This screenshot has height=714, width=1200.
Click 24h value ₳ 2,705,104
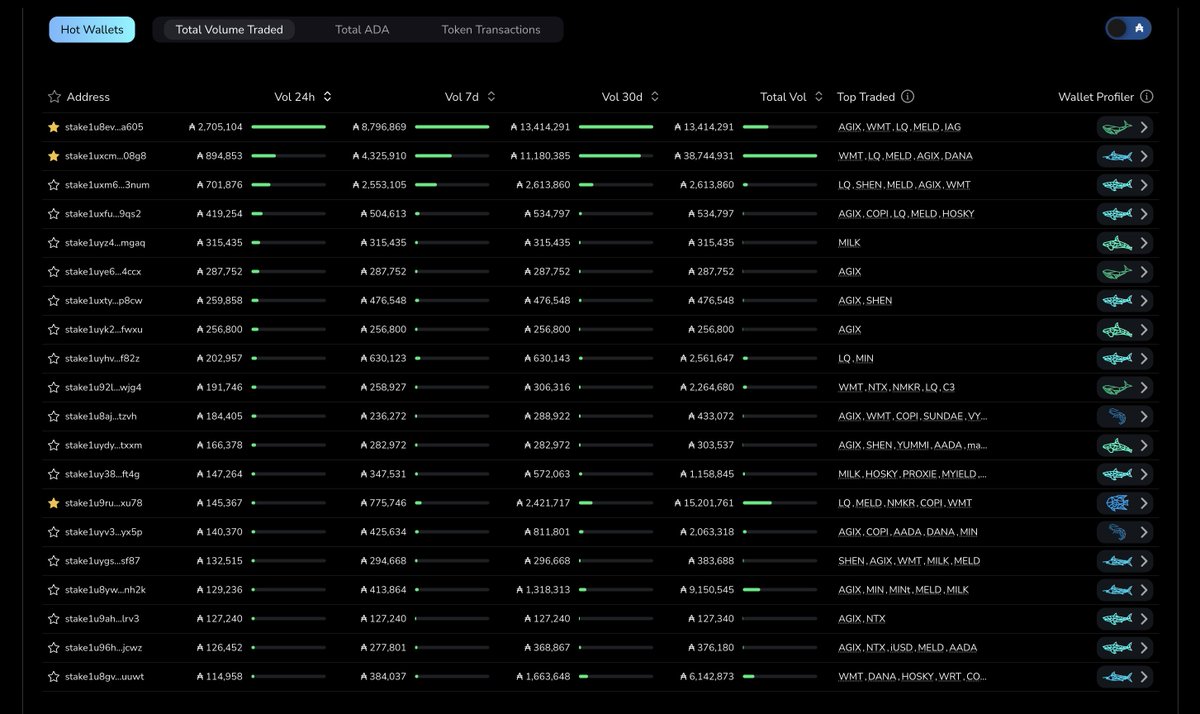tap(215, 127)
